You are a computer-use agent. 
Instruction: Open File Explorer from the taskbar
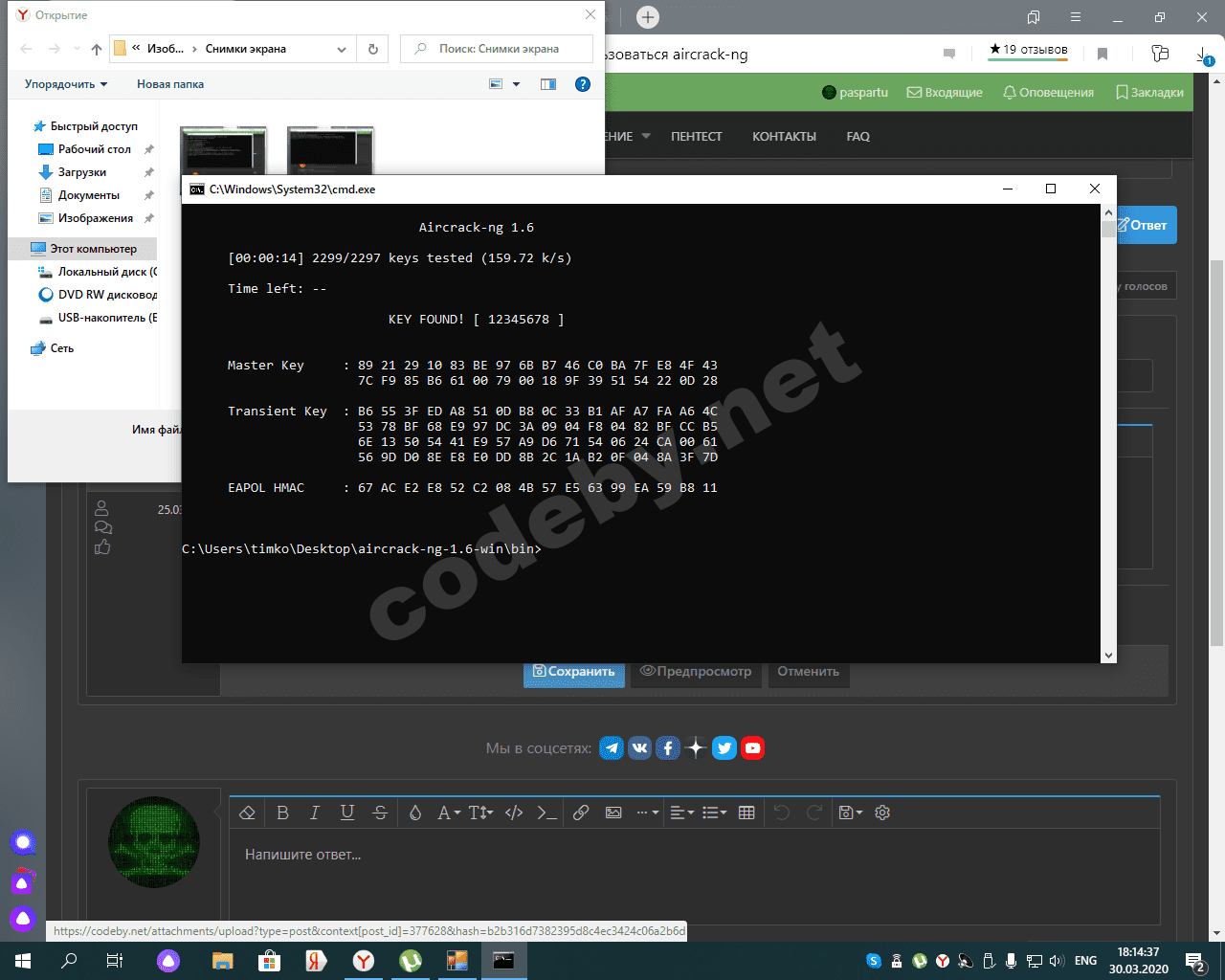223,961
